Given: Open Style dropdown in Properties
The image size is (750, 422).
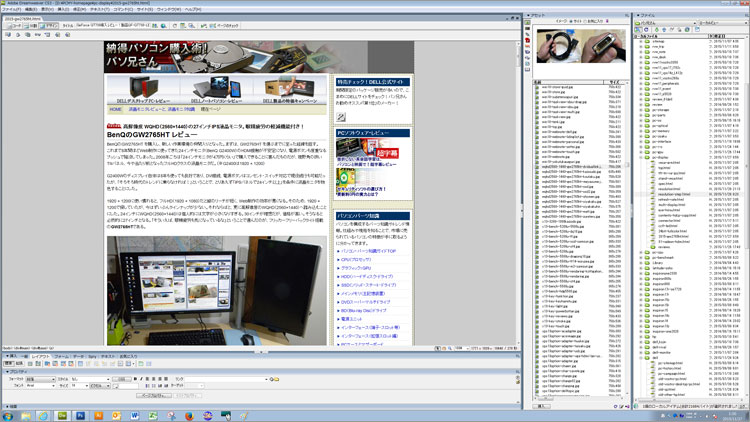Looking at the screenshot, I should (x=90, y=379).
